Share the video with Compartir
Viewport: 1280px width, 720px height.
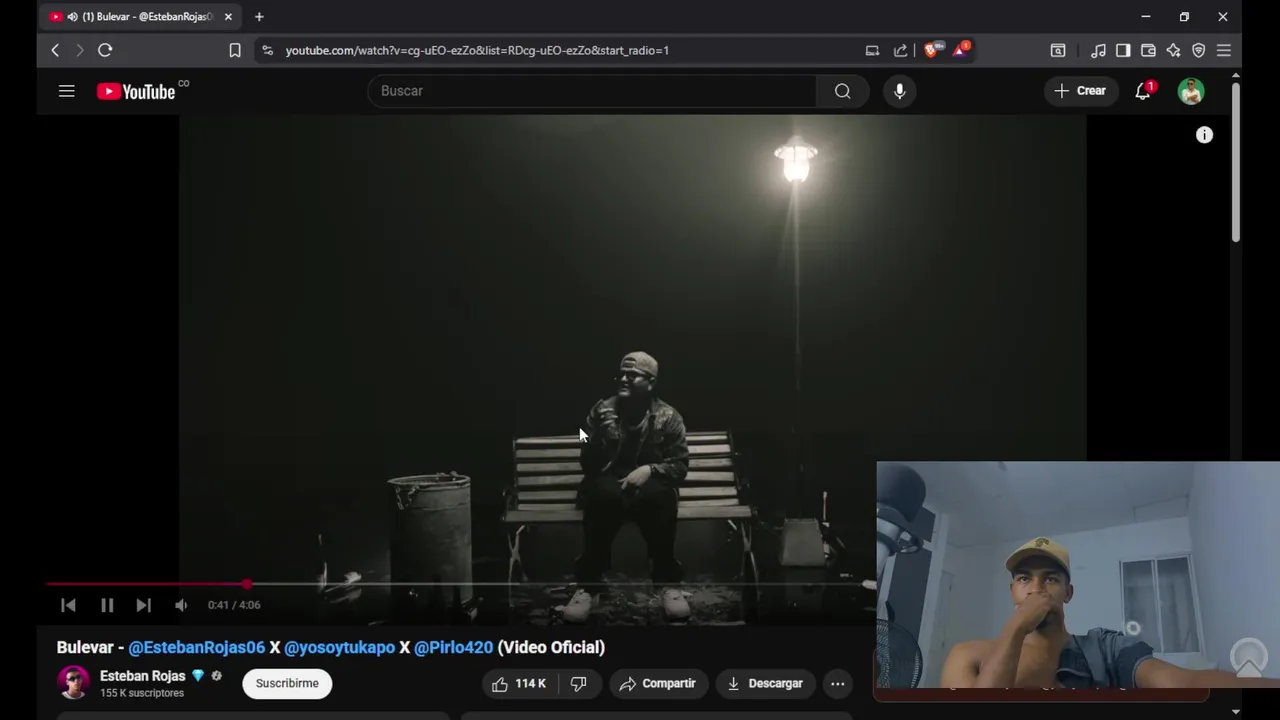point(658,684)
